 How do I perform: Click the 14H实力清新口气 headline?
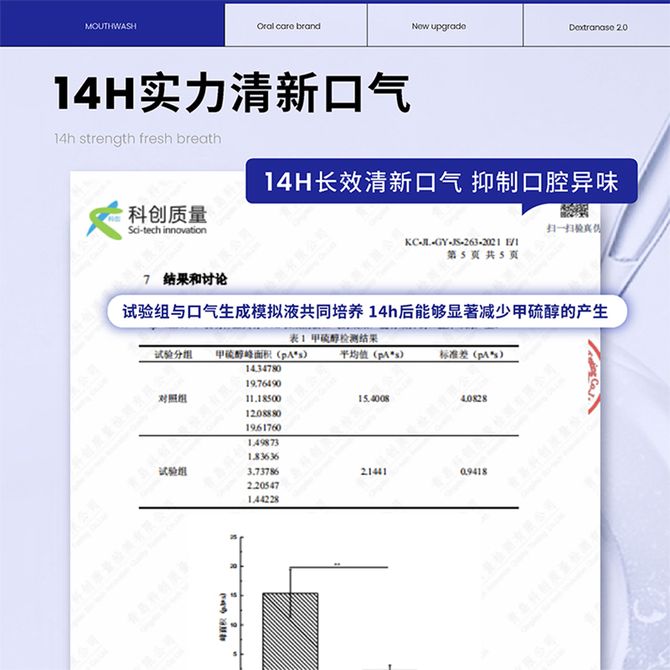232,93
